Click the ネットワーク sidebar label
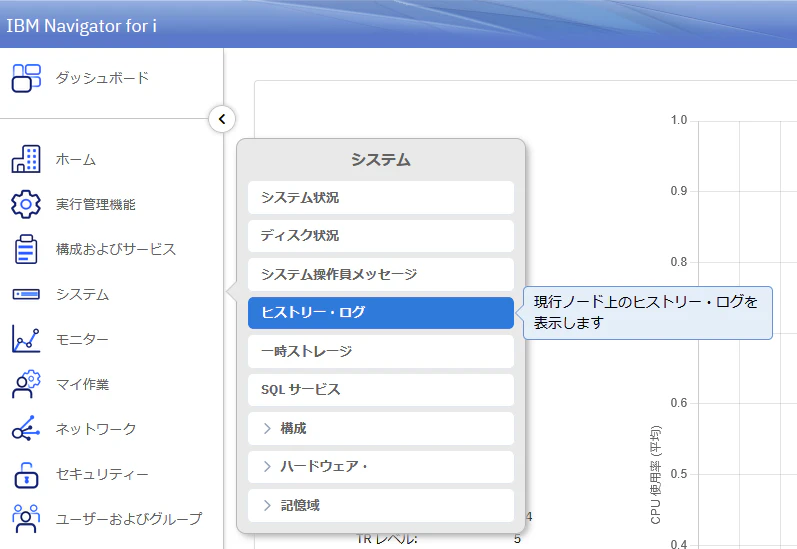 click(96, 429)
